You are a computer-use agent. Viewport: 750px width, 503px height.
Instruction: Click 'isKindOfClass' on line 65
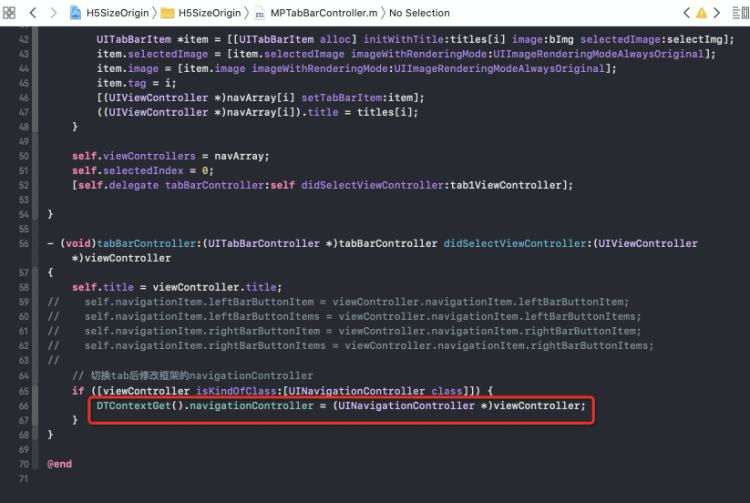tap(236, 391)
